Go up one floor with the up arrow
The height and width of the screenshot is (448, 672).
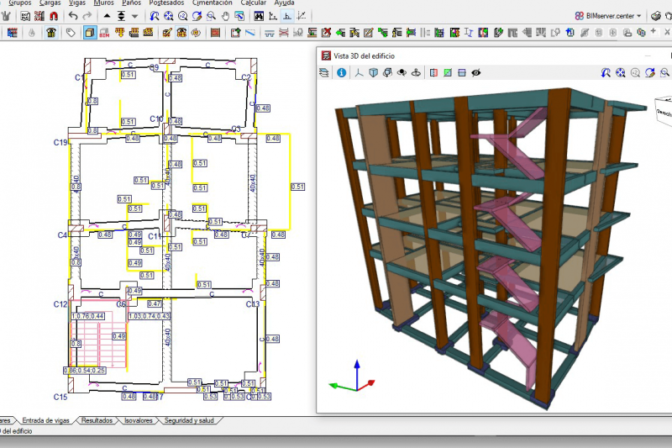(108, 17)
